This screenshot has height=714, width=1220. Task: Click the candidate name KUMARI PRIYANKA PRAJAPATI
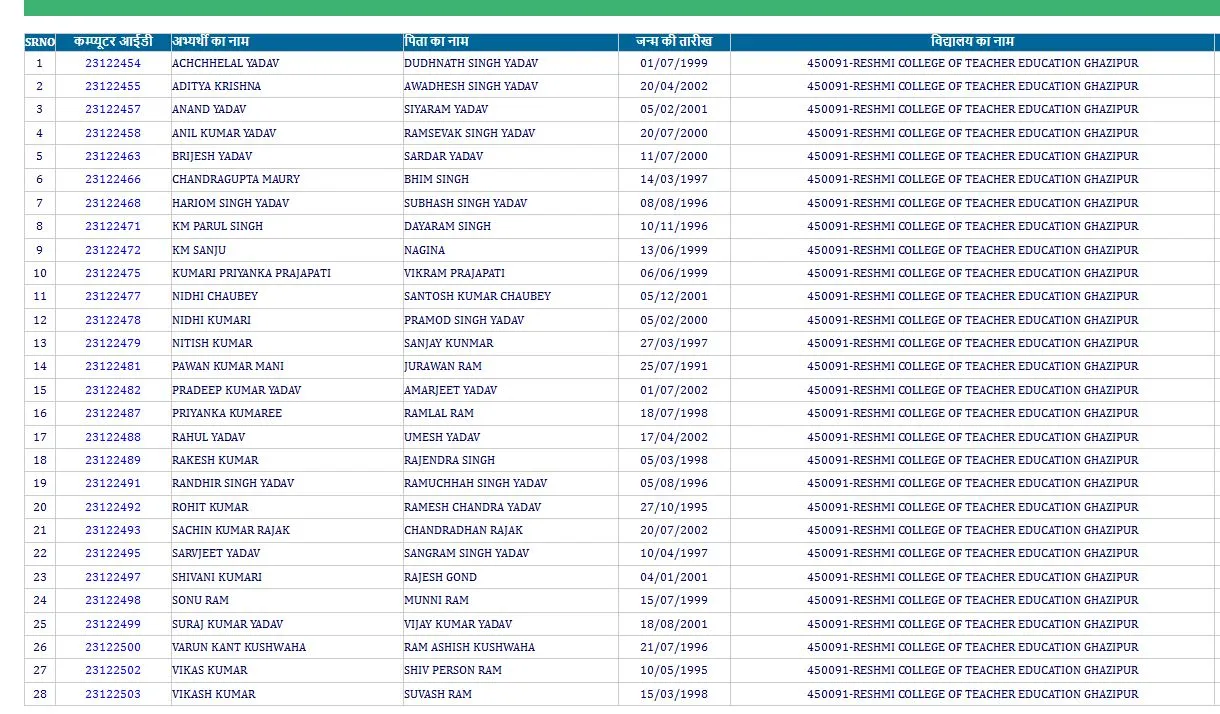[251, 273]
